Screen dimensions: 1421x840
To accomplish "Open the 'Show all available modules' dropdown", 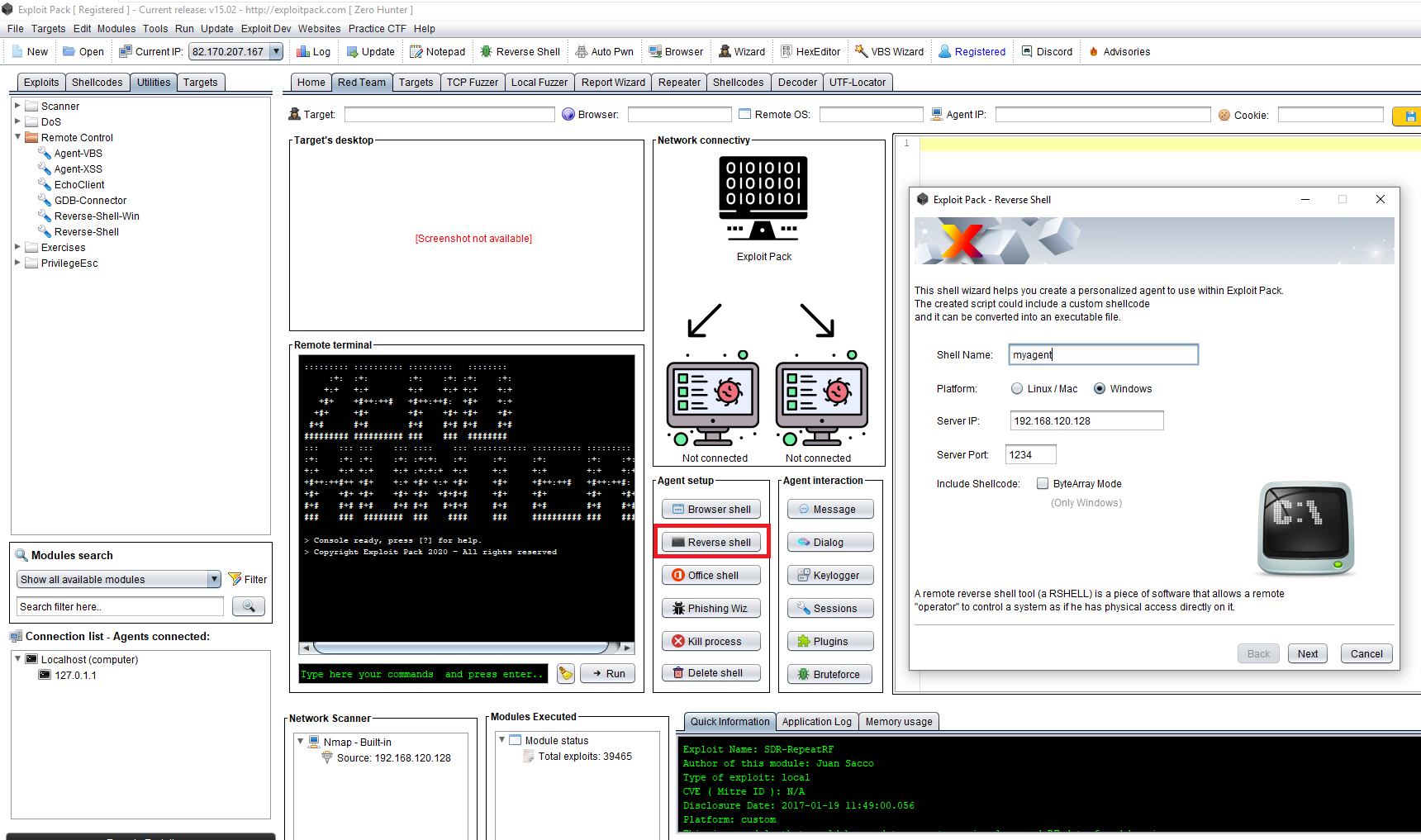I will (213, 579).
